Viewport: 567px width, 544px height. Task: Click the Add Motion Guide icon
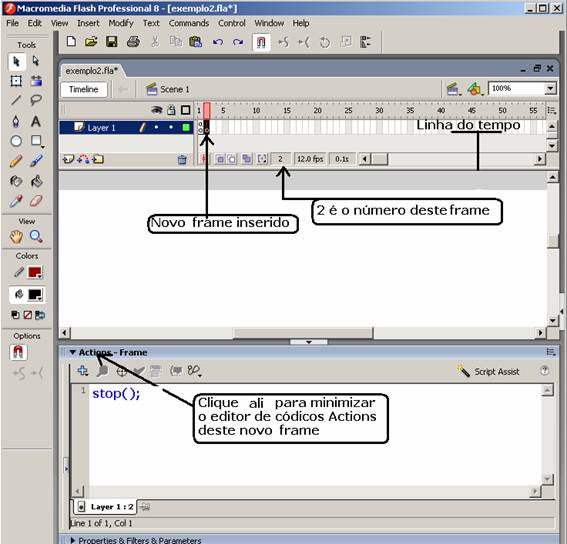coord(83,159)
